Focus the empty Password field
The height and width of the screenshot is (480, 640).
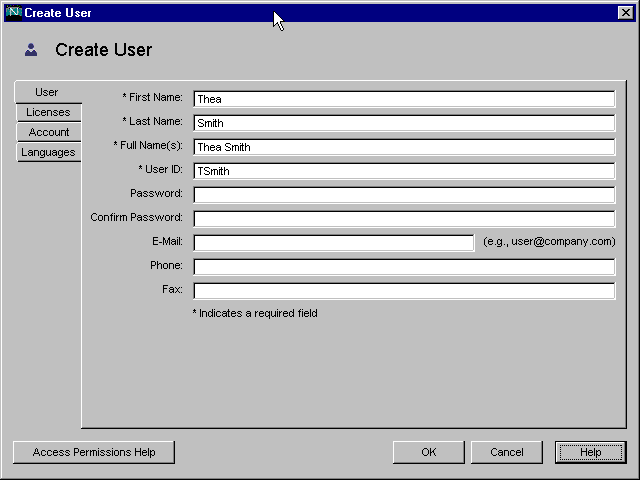tap(404, 195)
